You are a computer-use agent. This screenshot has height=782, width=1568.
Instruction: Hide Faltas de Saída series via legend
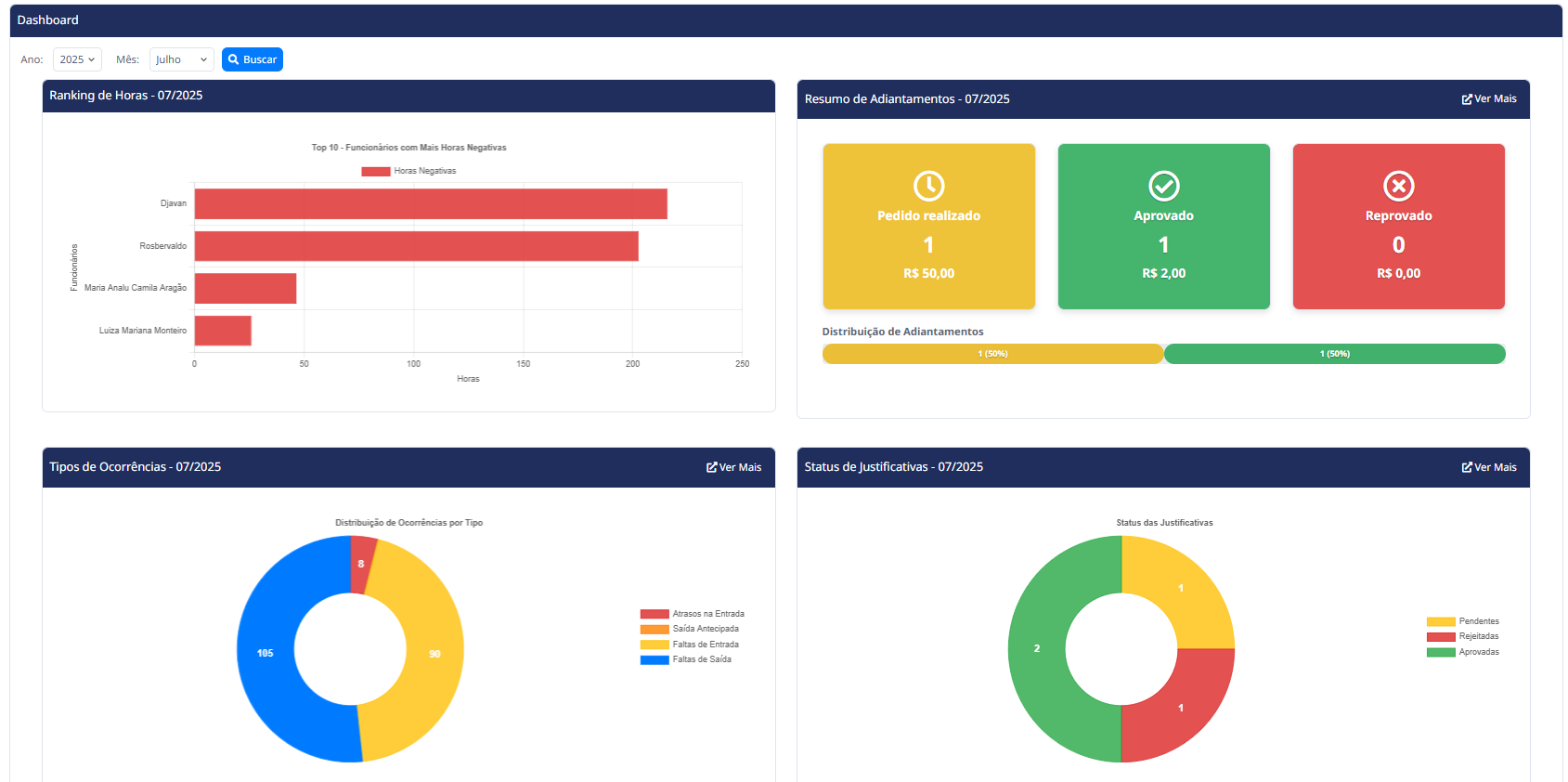(687, 659)
